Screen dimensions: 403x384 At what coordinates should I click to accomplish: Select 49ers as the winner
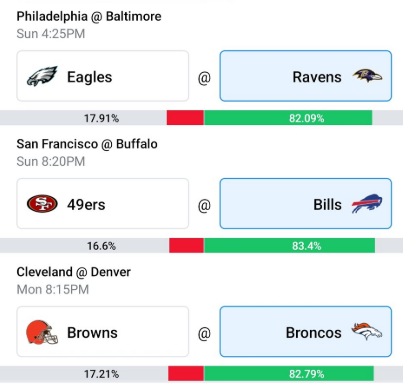[103, 204]
